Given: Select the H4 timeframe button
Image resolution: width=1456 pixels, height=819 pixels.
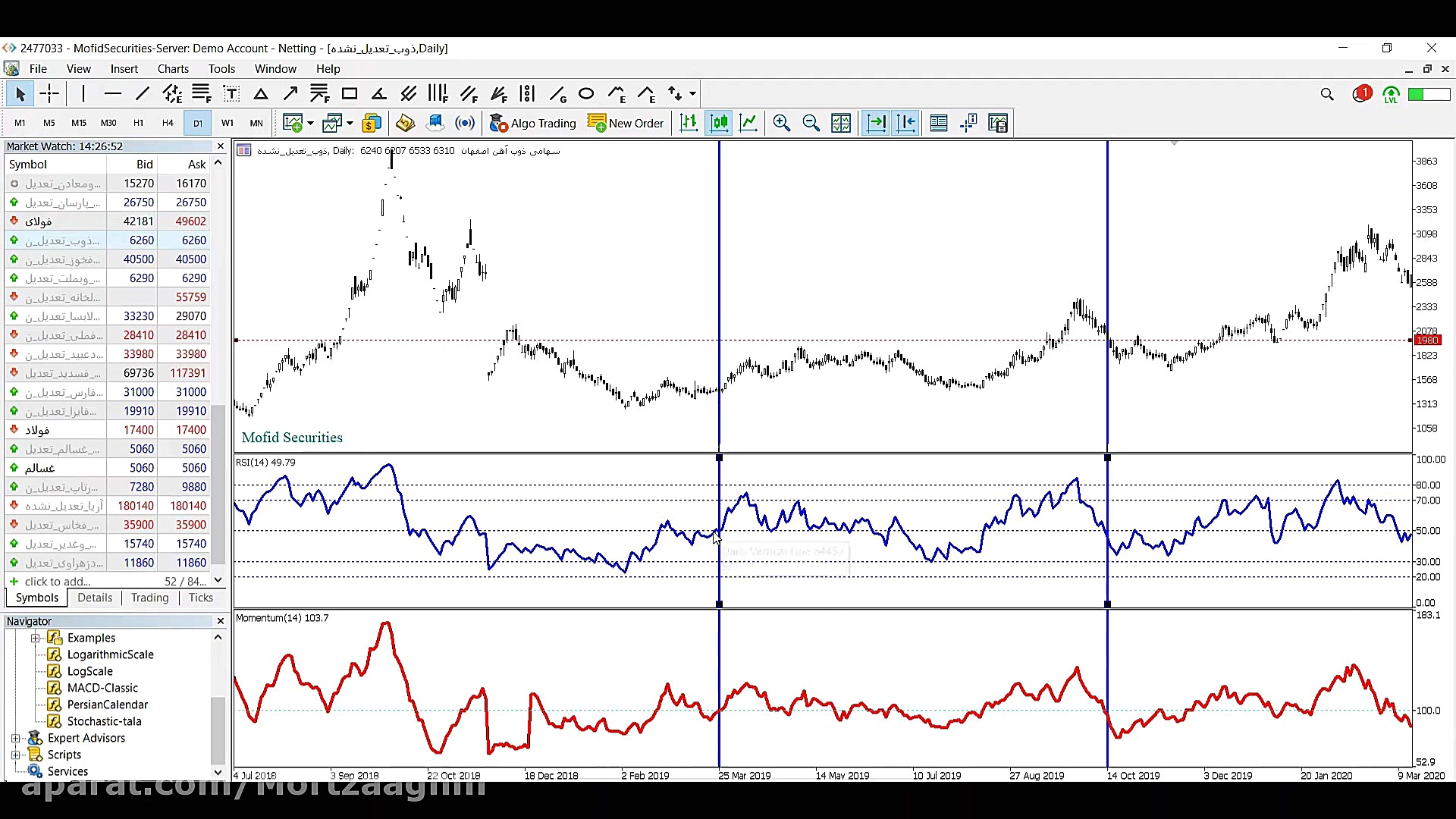Looking at the screenshot, I should pyautogui.click(x=168, y=123).
